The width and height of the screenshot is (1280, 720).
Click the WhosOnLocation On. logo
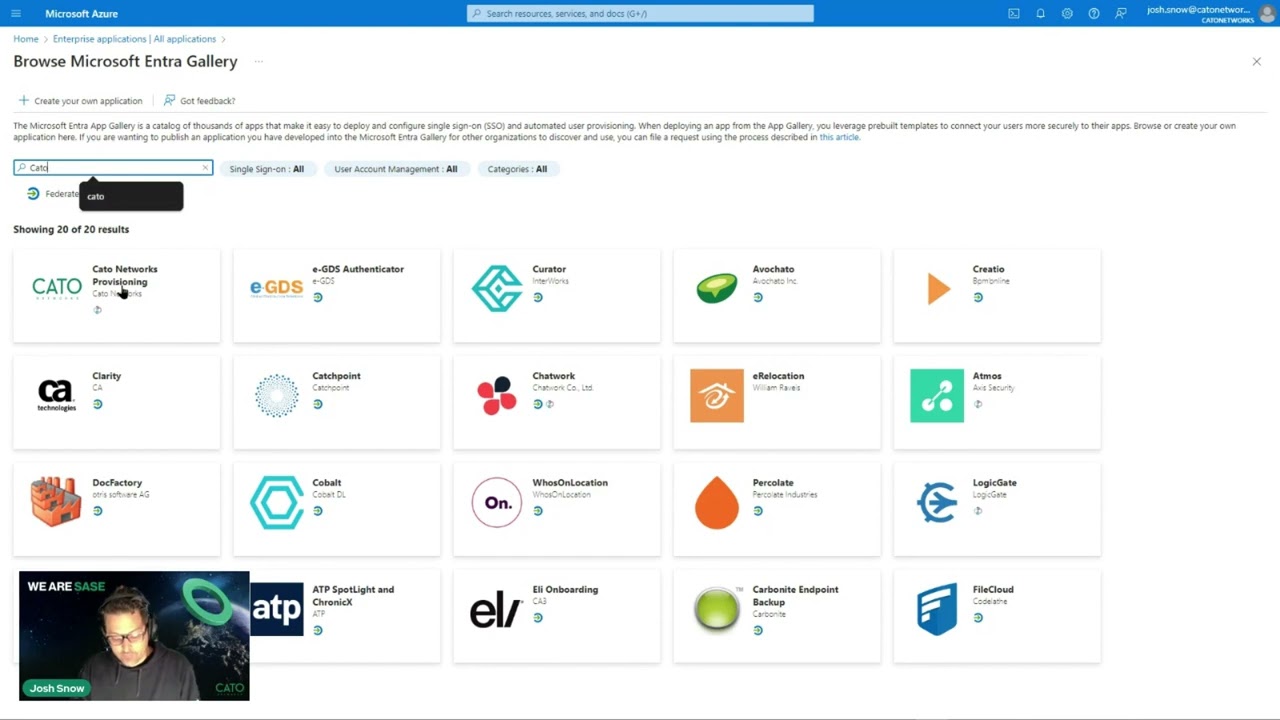tap(497, 502)
